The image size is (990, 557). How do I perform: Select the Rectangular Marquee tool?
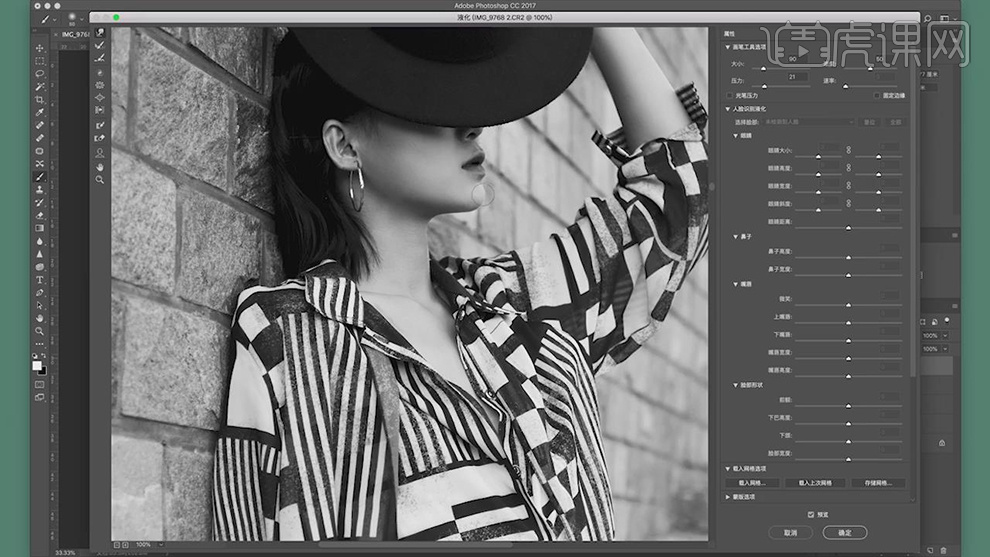pos(40,61)
